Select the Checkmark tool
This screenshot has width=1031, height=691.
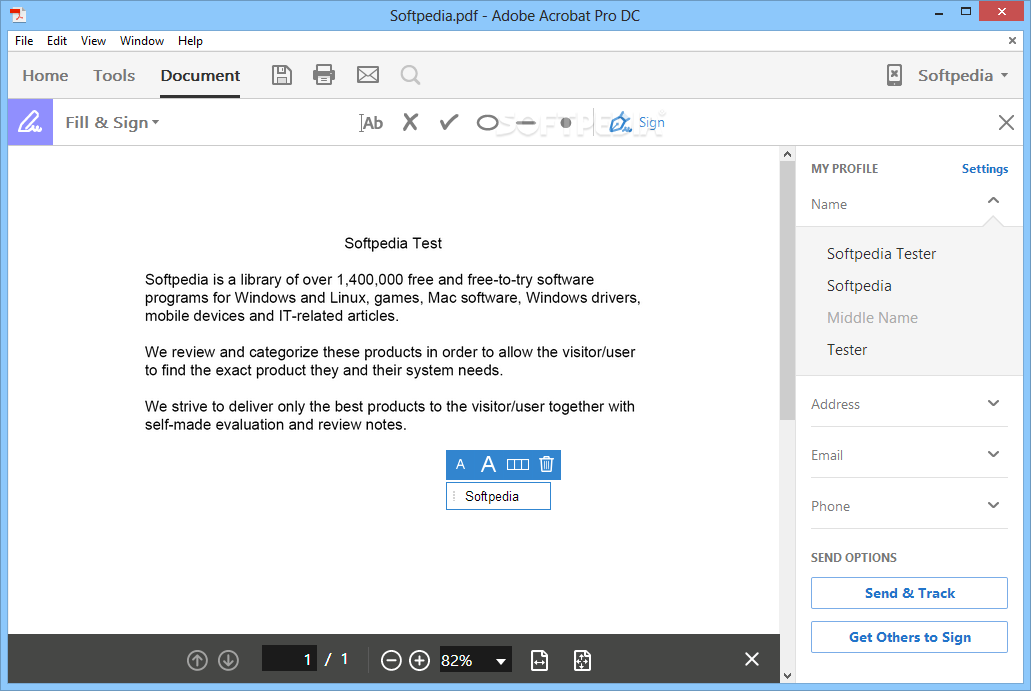pos(448,122)
